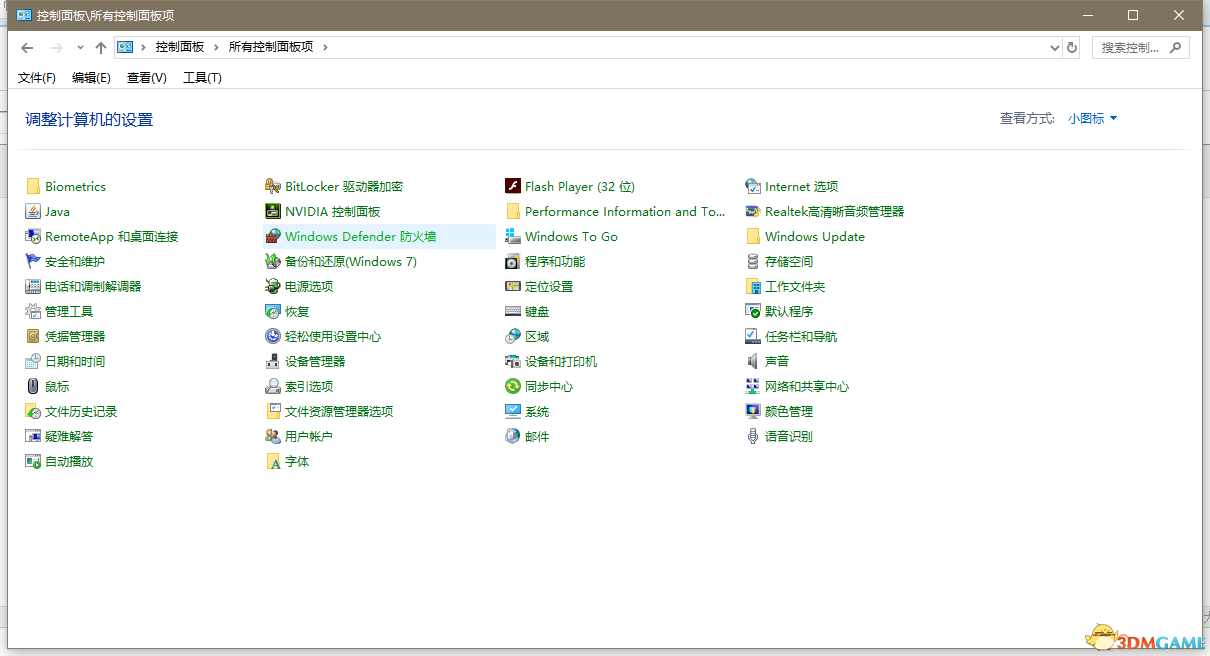The image size is (1210, 656).
Task: Go back with the back arrow
Action: [27, 47]
